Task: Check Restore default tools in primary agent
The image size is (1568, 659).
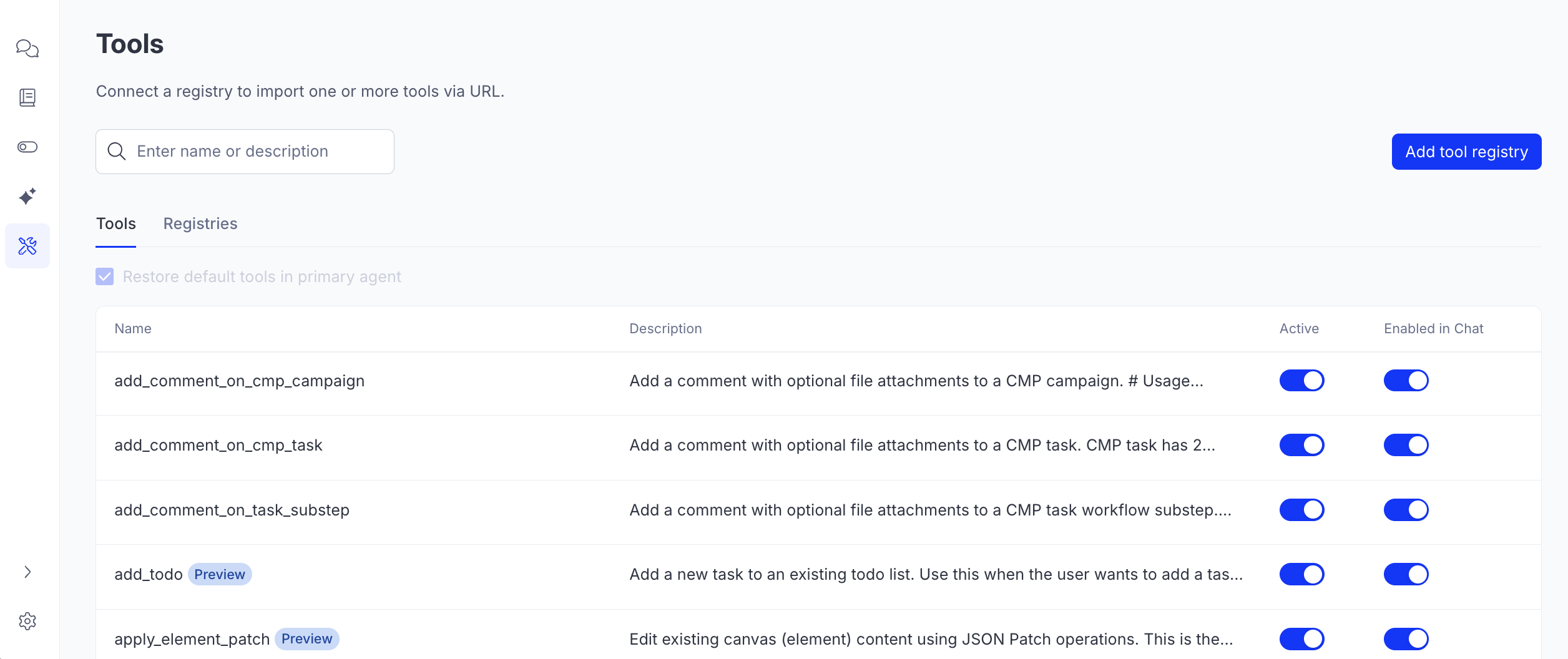Action: [105, 276]
